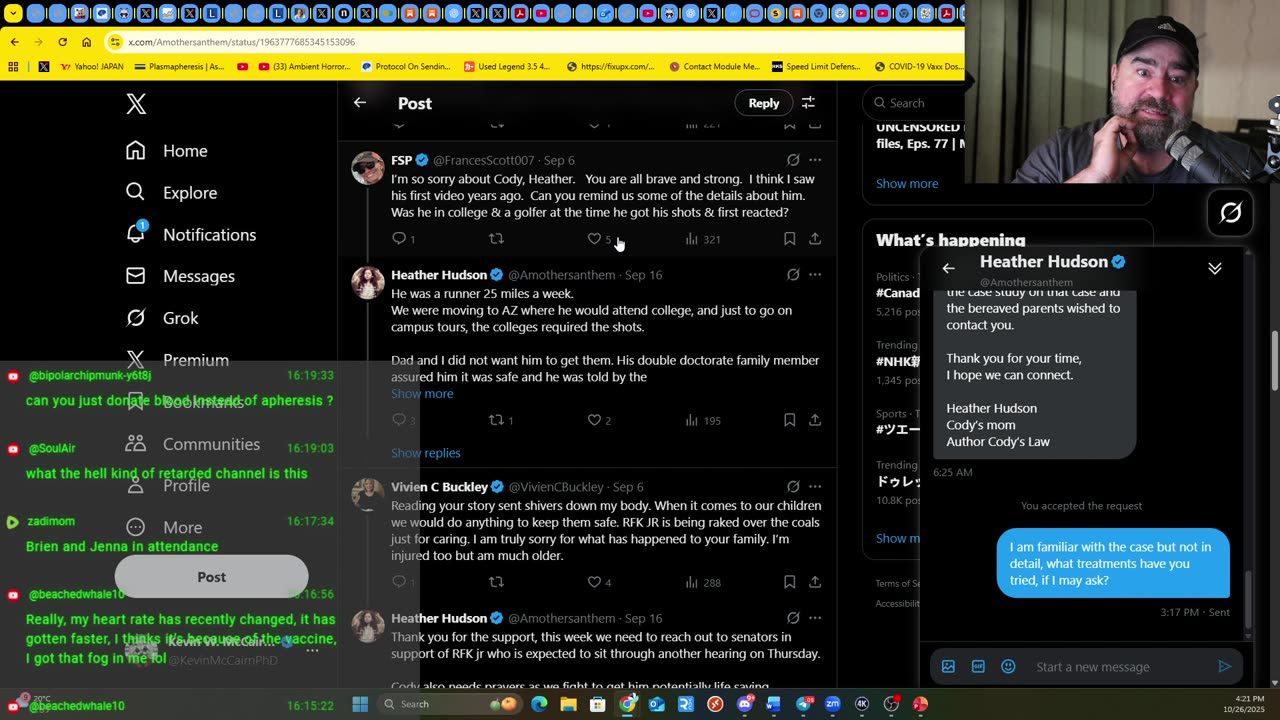Open Windows Start menu
This screenshot has width=1280, height=720.
[x=360, y=704]
